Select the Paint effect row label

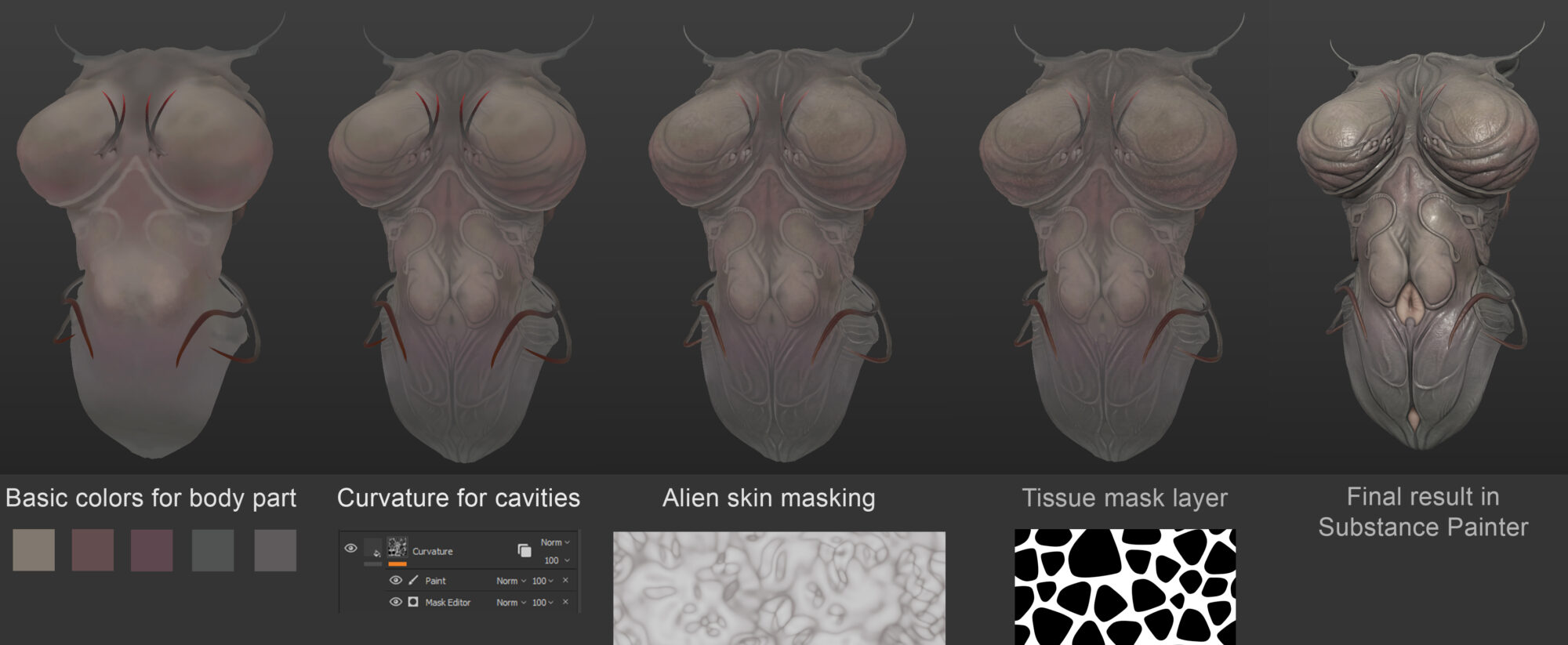(436, 581)
